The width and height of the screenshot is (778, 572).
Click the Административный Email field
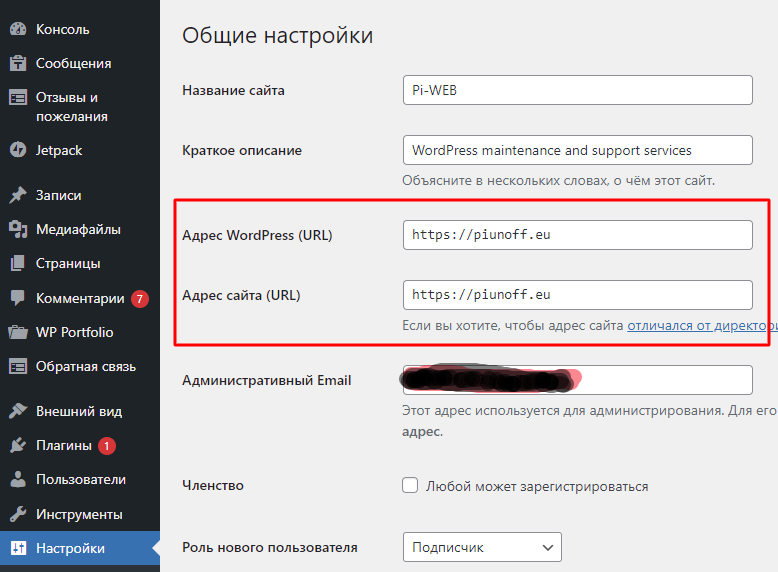tap(578, 380)
